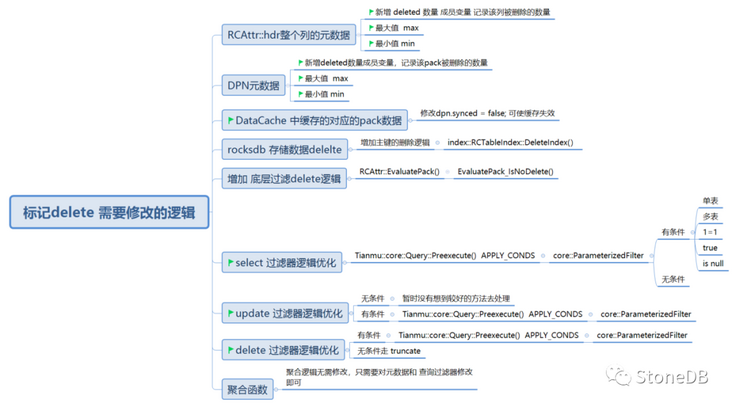Click green flag in delete 过滤器逻辑优化 node
The width and height of the screenshot is (732, 407).
(x=231, y=350)
